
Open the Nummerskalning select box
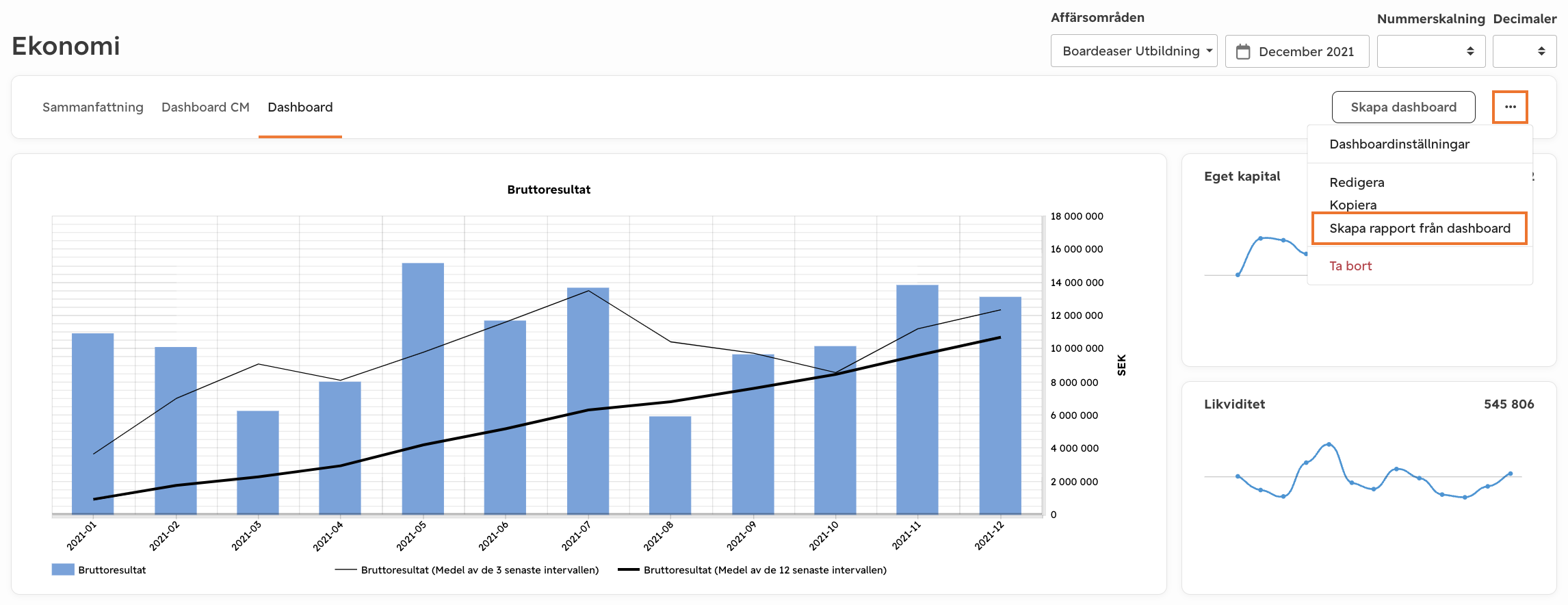point(1430,51)
